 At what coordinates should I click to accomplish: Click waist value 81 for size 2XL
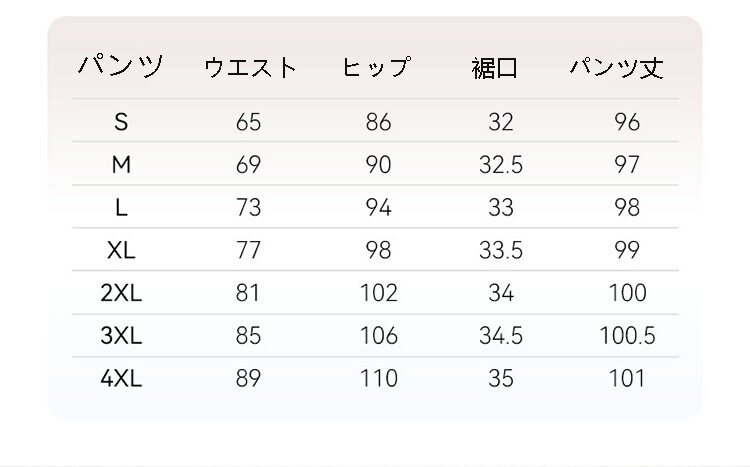click(x=248, y=293)
